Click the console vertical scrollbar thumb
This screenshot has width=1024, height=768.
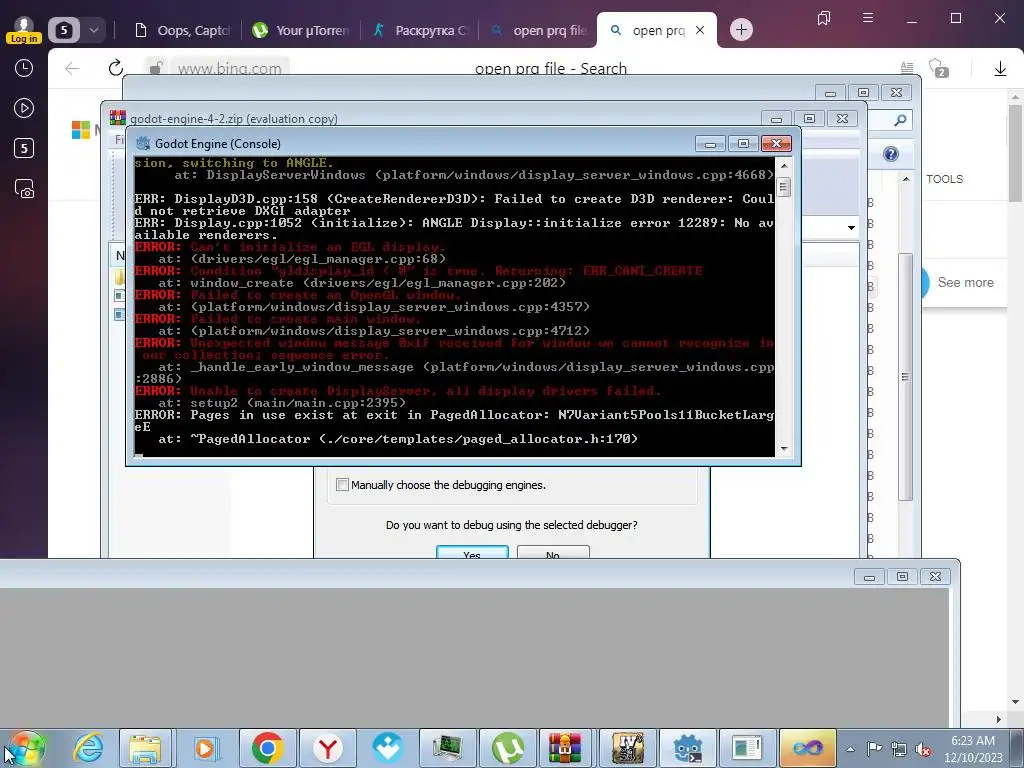(x=784, y=187)
